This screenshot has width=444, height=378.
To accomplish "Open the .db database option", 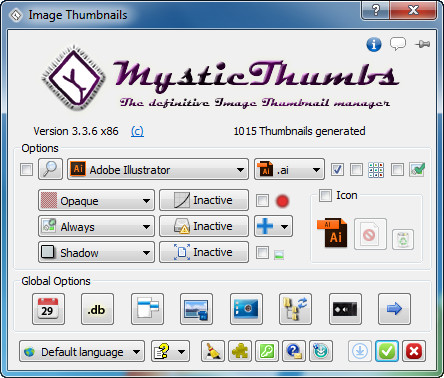I will coord(97,309).
